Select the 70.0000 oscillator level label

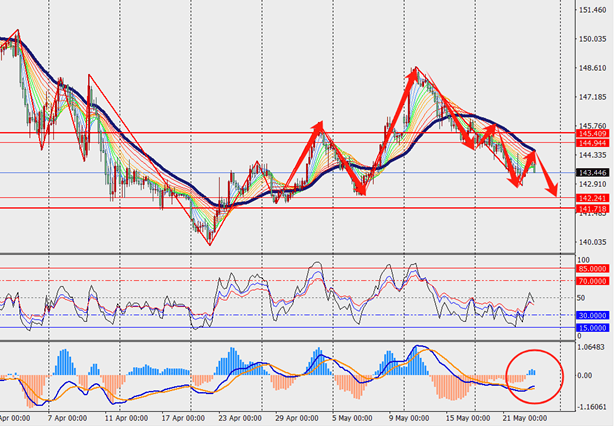coord(591,281)
